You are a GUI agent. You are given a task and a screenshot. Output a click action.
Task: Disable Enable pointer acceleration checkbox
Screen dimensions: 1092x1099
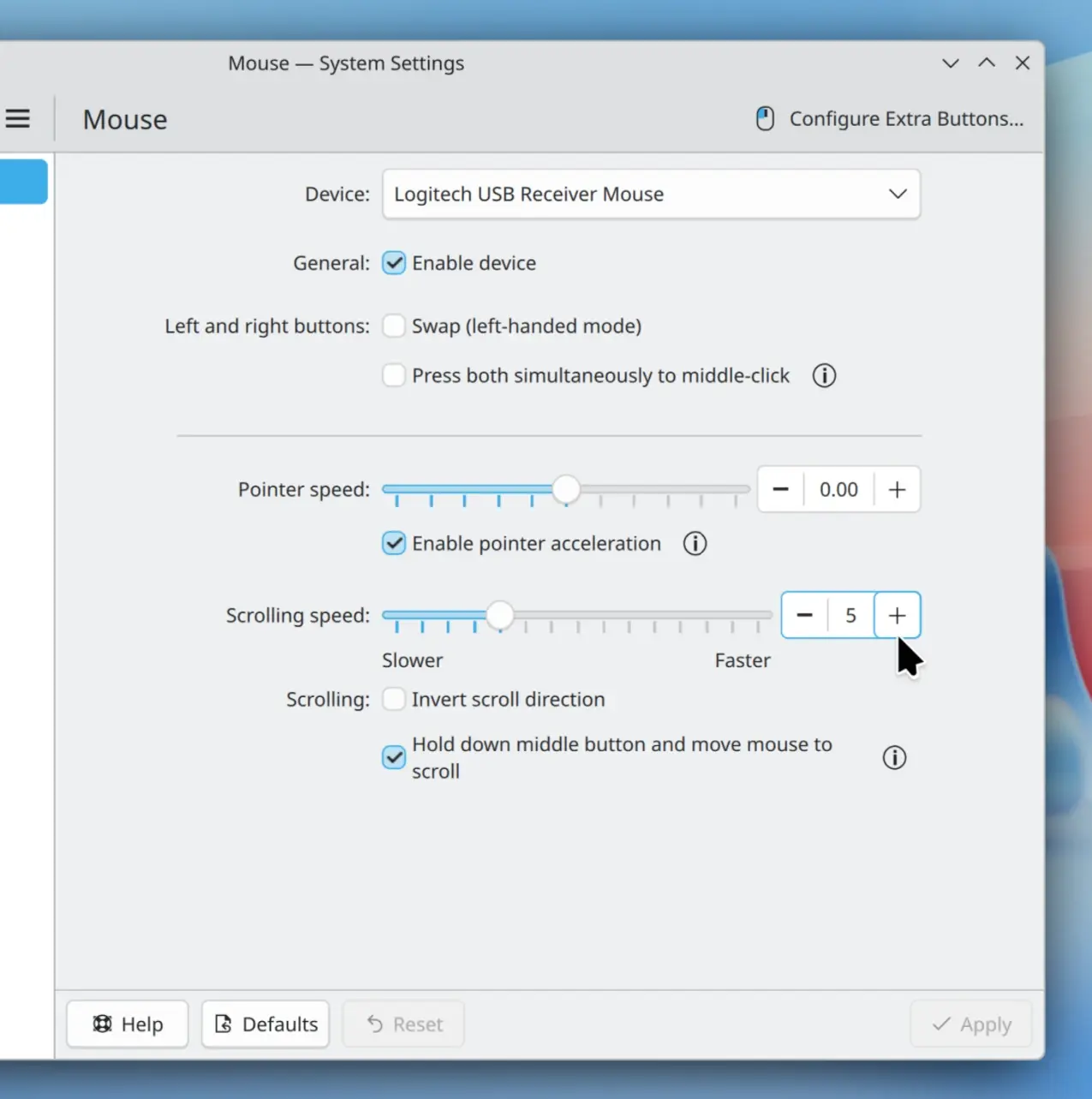pyautogui.click(x=394, y=543)
